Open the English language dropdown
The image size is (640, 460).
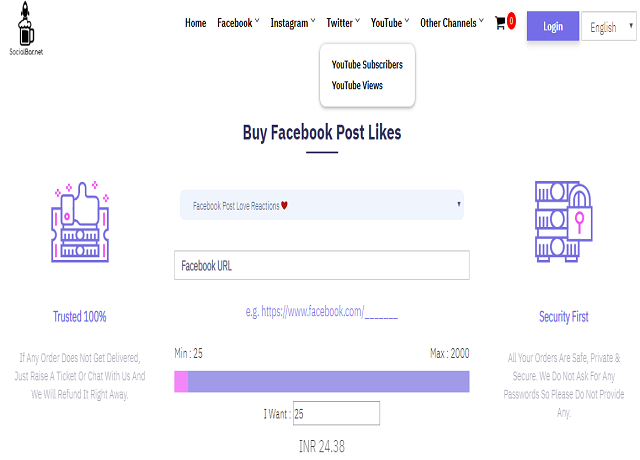609,26
